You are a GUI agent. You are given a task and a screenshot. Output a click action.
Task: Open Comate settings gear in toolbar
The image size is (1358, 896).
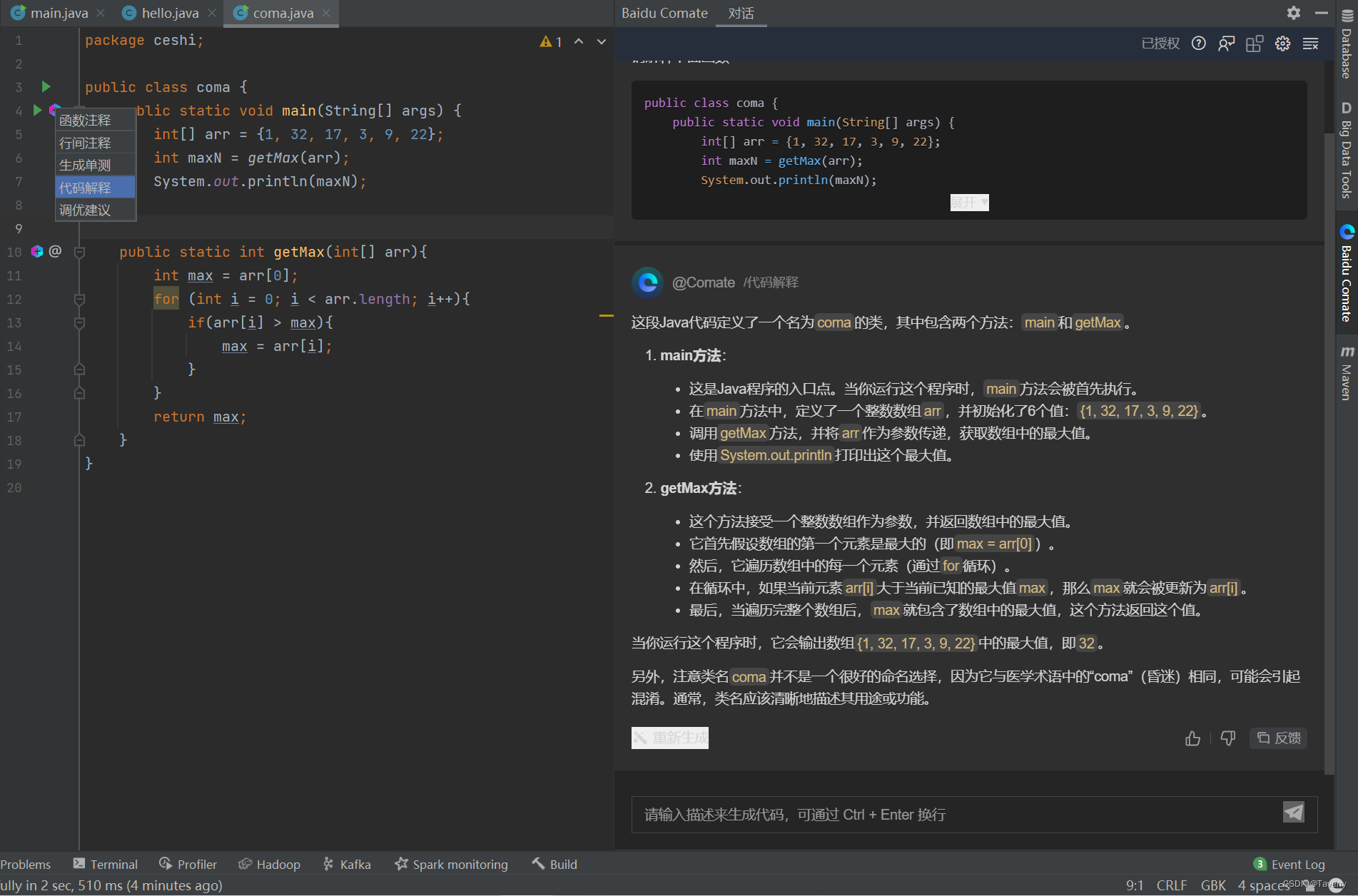1282,44
